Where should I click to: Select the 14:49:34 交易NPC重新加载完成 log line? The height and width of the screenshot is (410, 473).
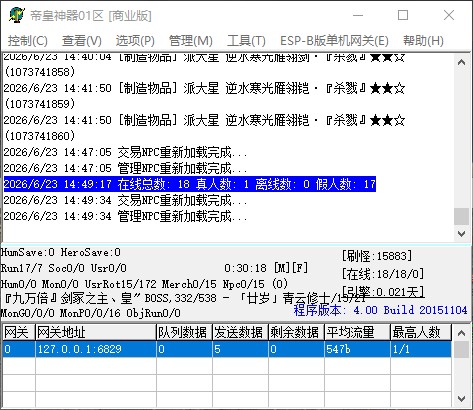pos(125,200)
